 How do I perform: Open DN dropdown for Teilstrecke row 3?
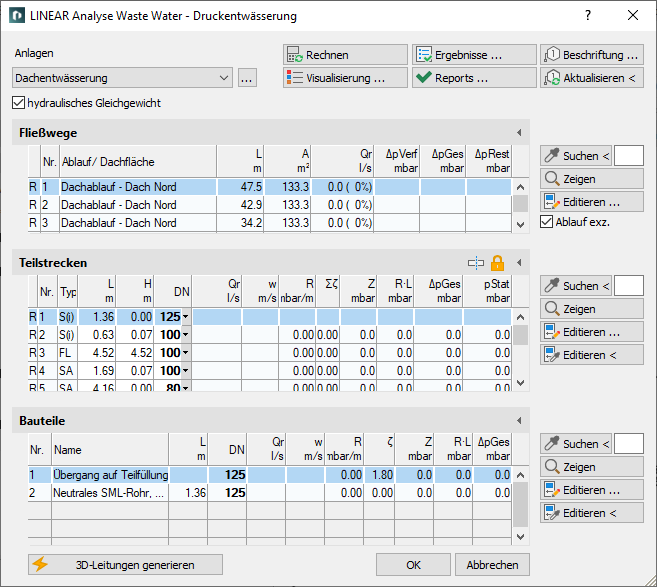186,353
